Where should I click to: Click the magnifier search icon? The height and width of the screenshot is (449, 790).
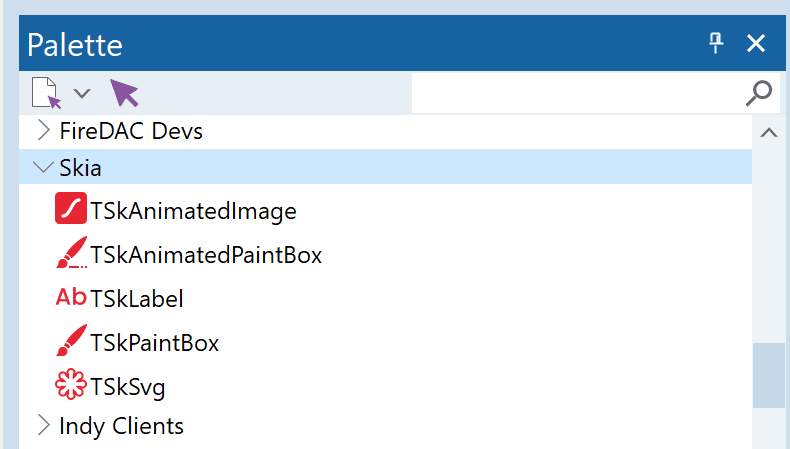coord(759,93)
